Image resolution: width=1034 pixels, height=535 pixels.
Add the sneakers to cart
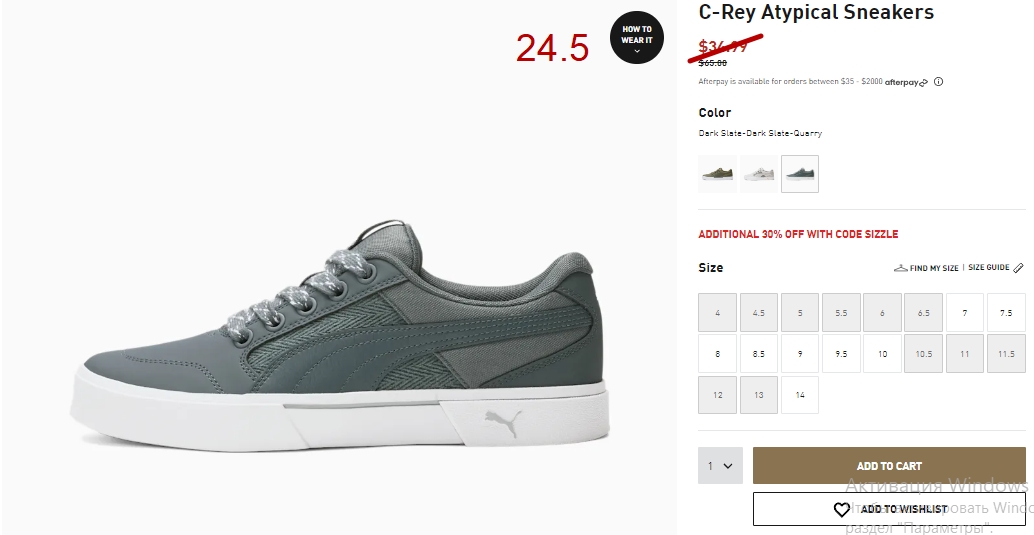[x=889, y=466]
